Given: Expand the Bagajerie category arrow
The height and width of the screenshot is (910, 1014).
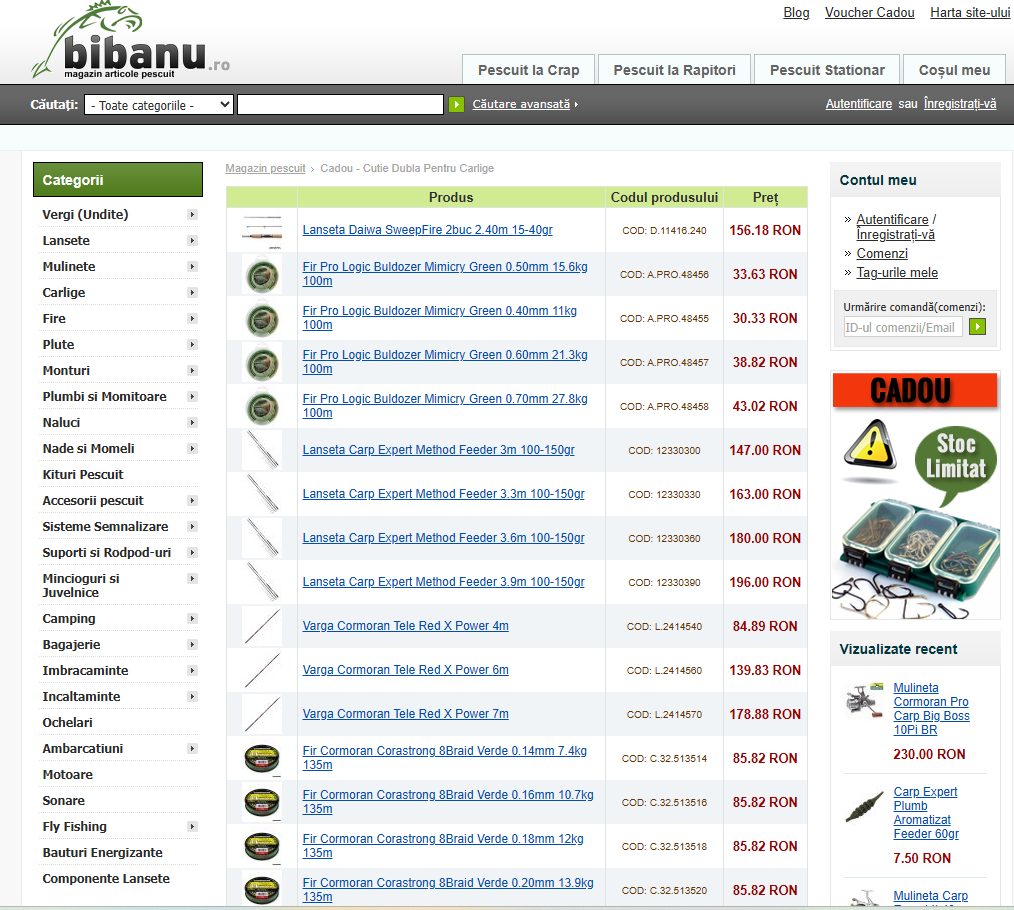Looking at the screenshot, I should pyautogui.click(x=192, y=645).
